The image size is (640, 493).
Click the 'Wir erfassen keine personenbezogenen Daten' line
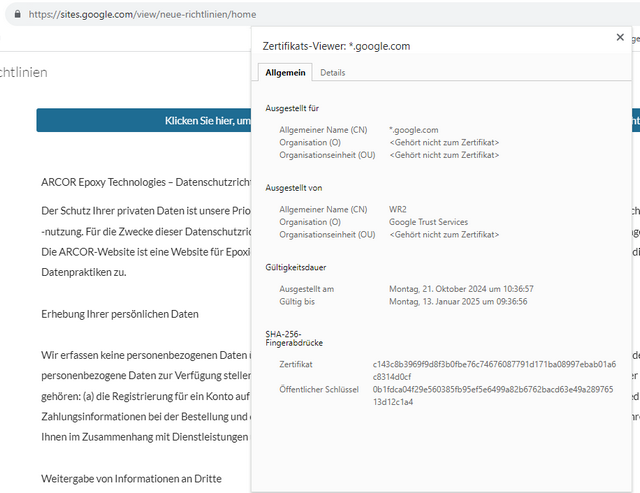146,355
